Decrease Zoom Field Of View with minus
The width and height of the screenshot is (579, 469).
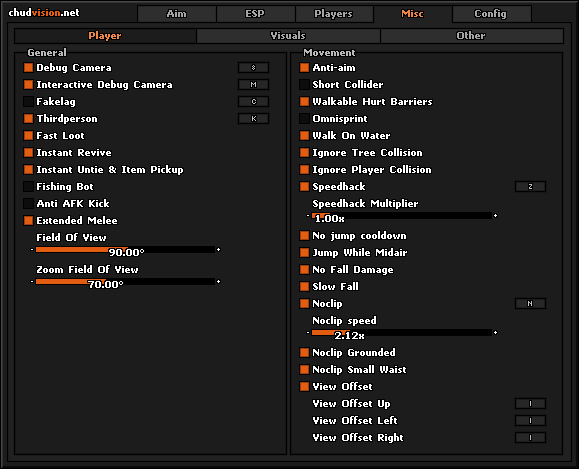click(x=32, y=282)
